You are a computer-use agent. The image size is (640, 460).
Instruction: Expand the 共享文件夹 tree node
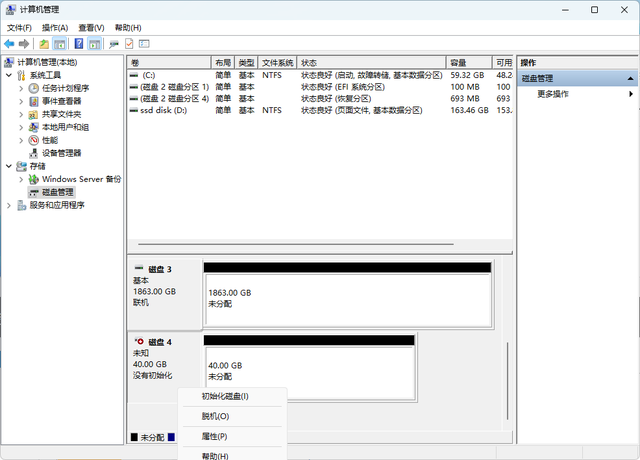(21, 114)
